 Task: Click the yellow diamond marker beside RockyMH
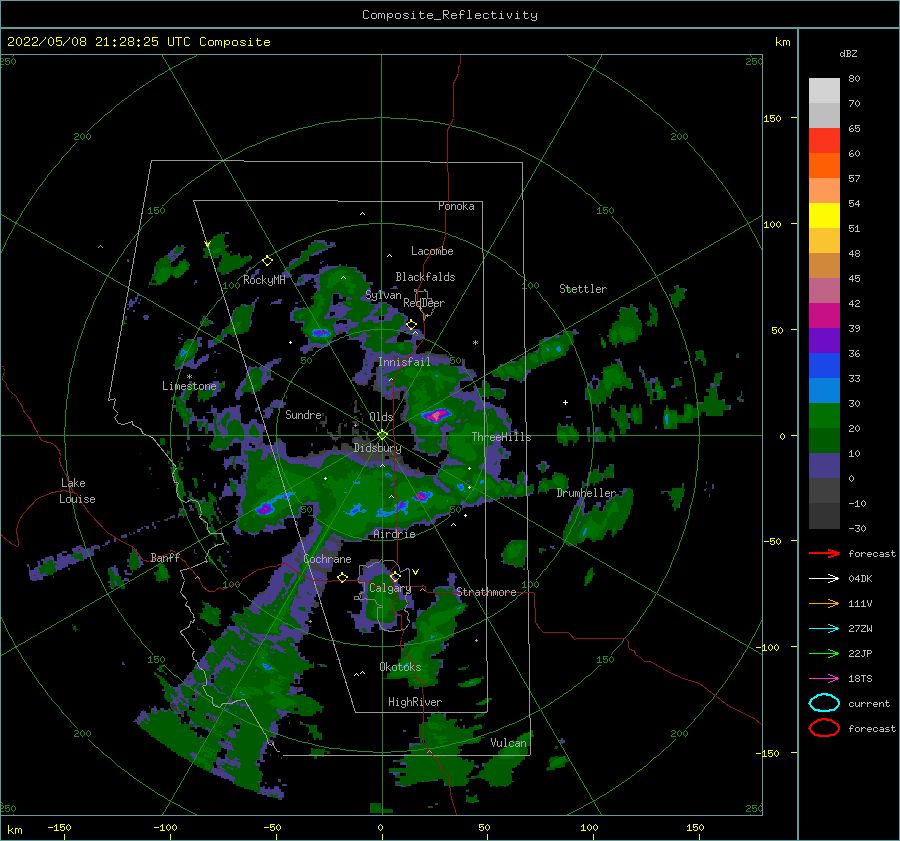click(267, 261)
